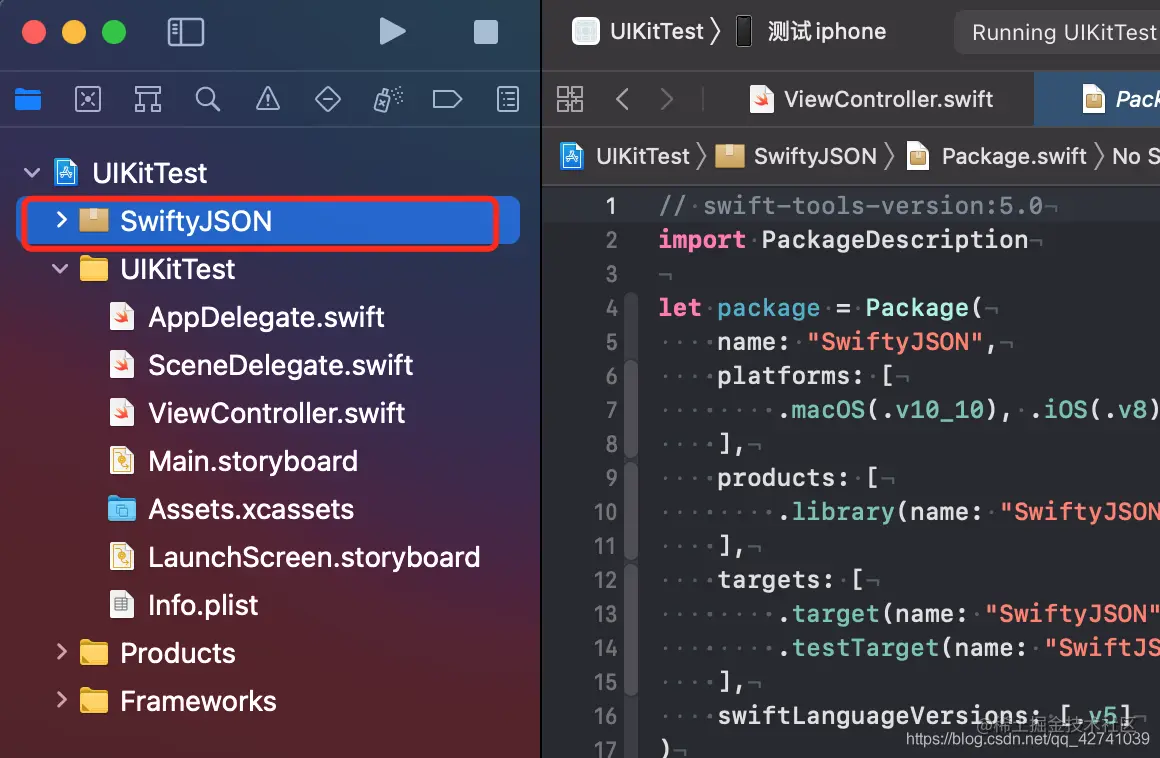1160x758 pixels.
Task: Click the red close window button
Action: click(34, 32)
